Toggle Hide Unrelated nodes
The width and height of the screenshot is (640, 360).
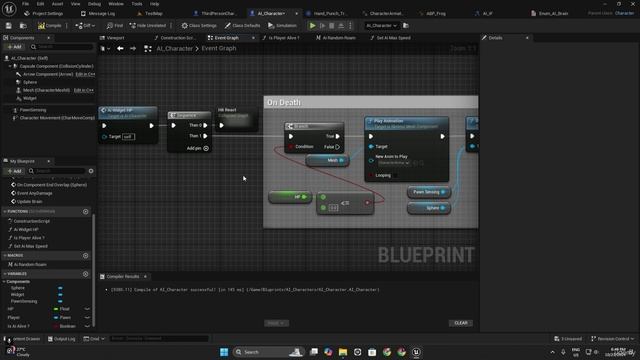(x=148, y=26)
